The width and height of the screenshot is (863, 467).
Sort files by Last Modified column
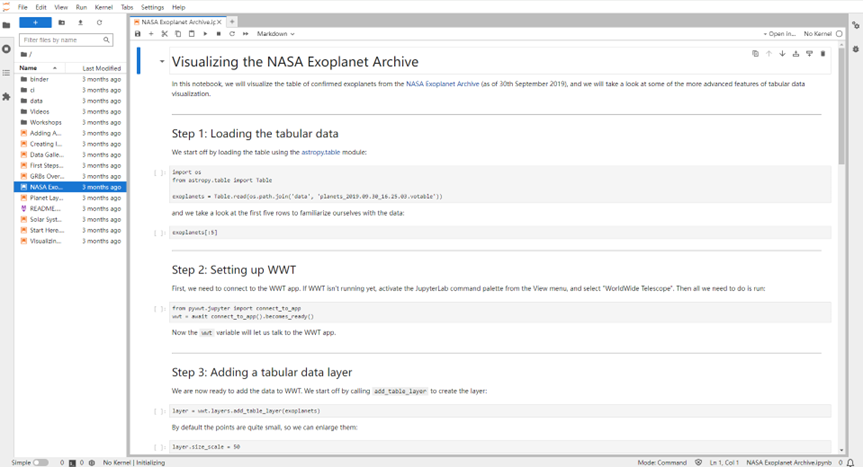96,68
